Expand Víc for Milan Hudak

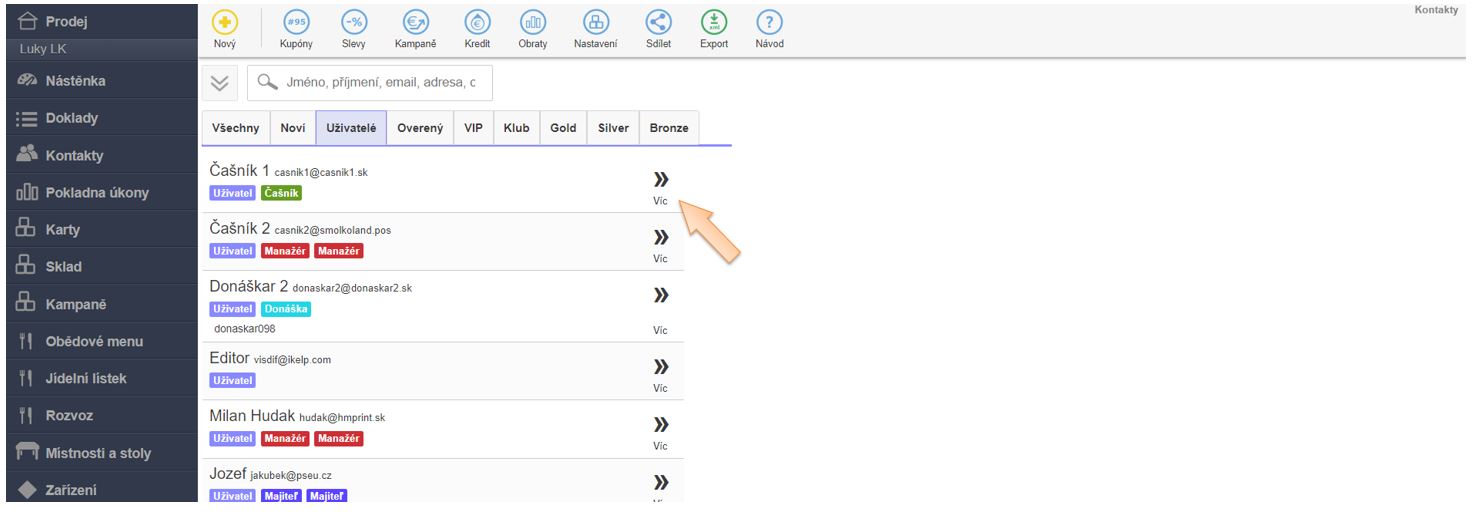click(660, 424)
